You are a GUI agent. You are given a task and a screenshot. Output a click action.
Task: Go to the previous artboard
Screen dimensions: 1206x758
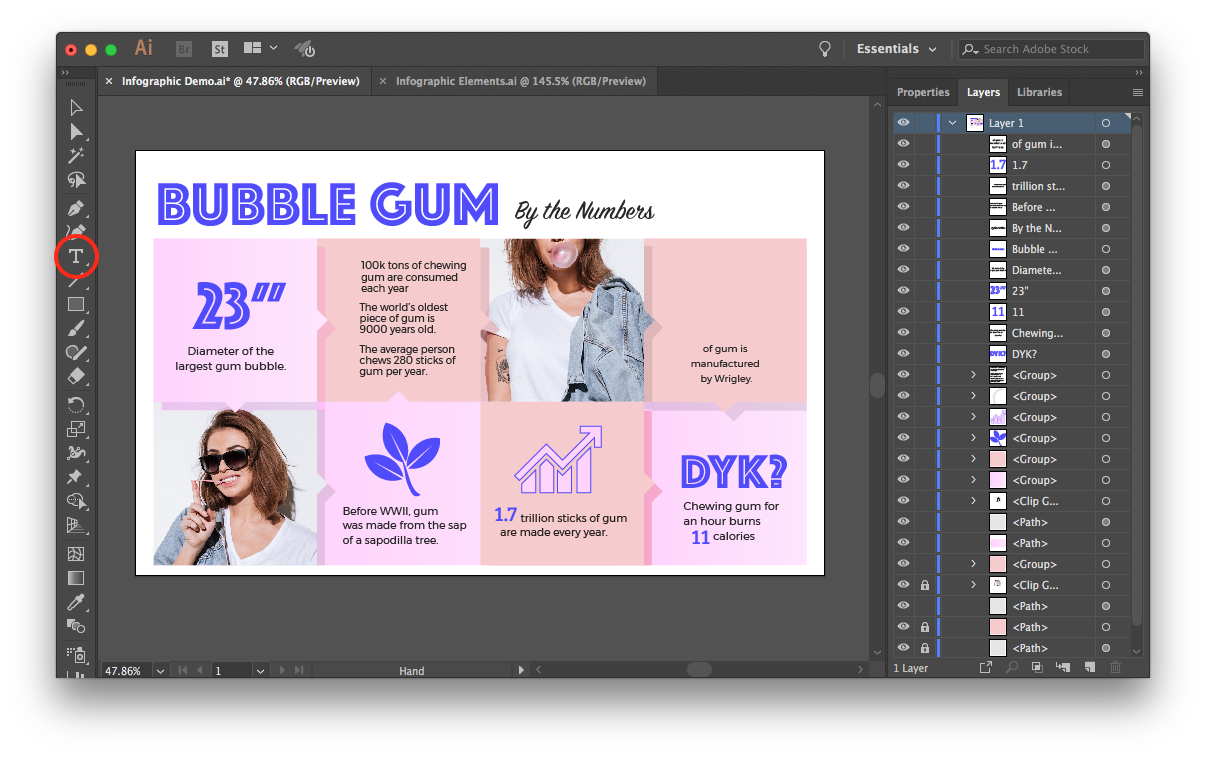(x=200, y=671)
